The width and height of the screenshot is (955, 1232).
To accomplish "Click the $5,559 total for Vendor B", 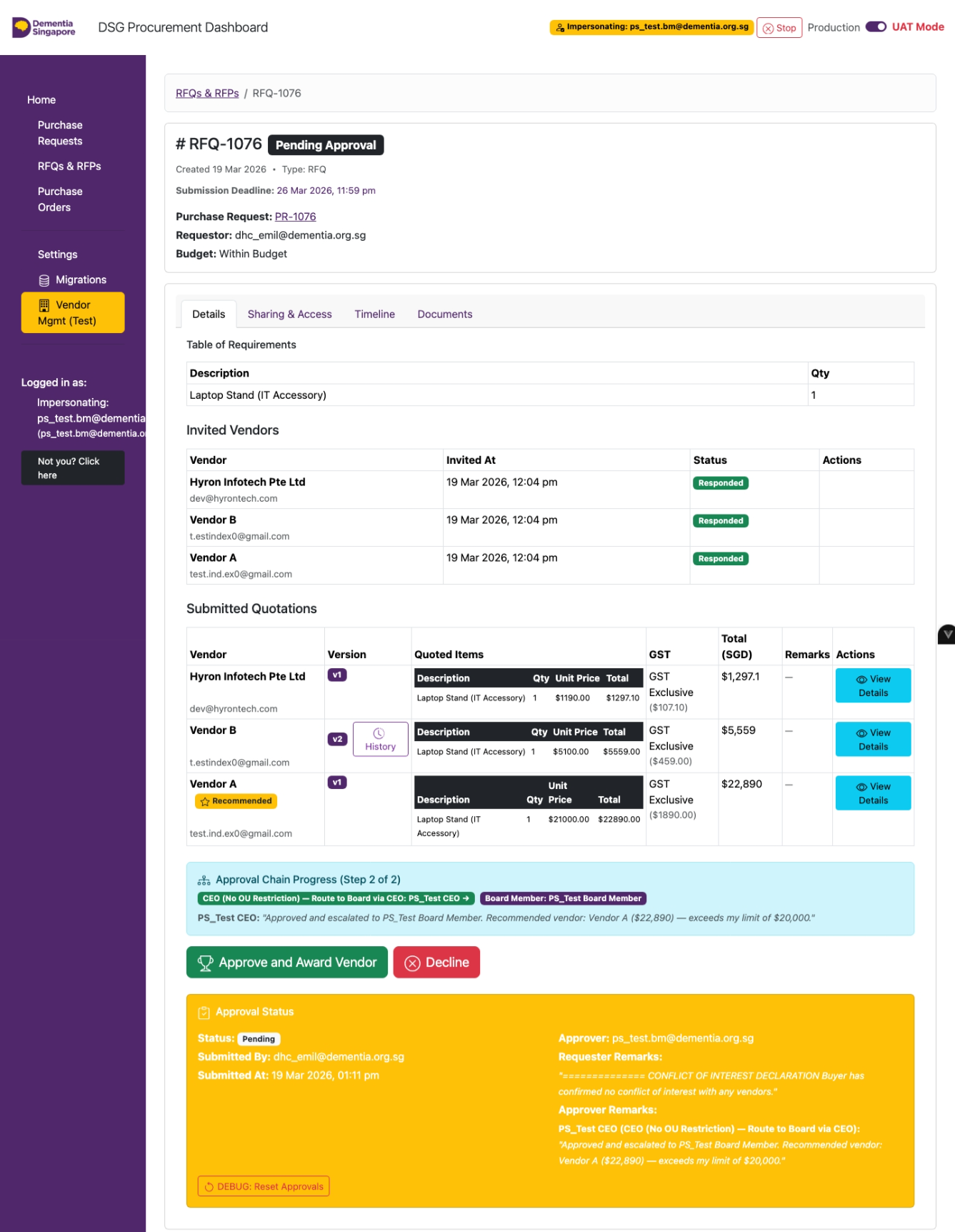I will (x=739, y=731).
